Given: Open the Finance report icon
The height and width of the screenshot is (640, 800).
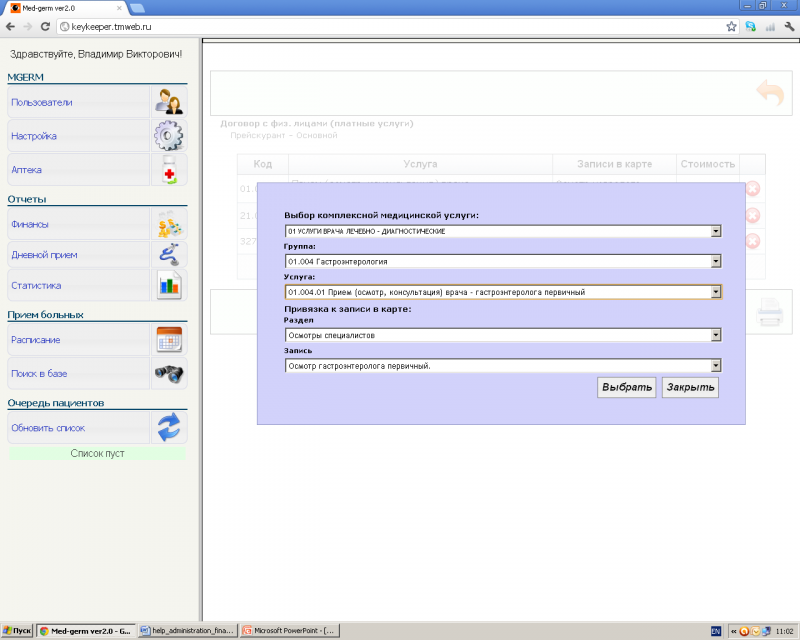Looking at the screenshot, I should tap(168, 225).
